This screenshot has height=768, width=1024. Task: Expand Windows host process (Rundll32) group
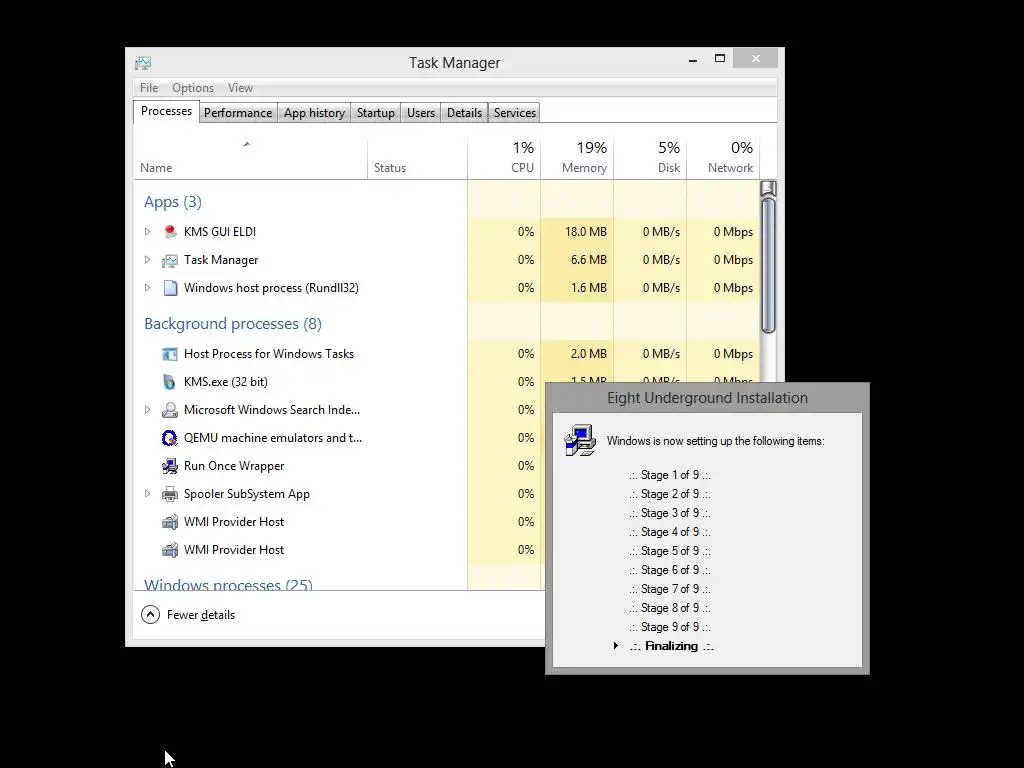tap(148, 288)
